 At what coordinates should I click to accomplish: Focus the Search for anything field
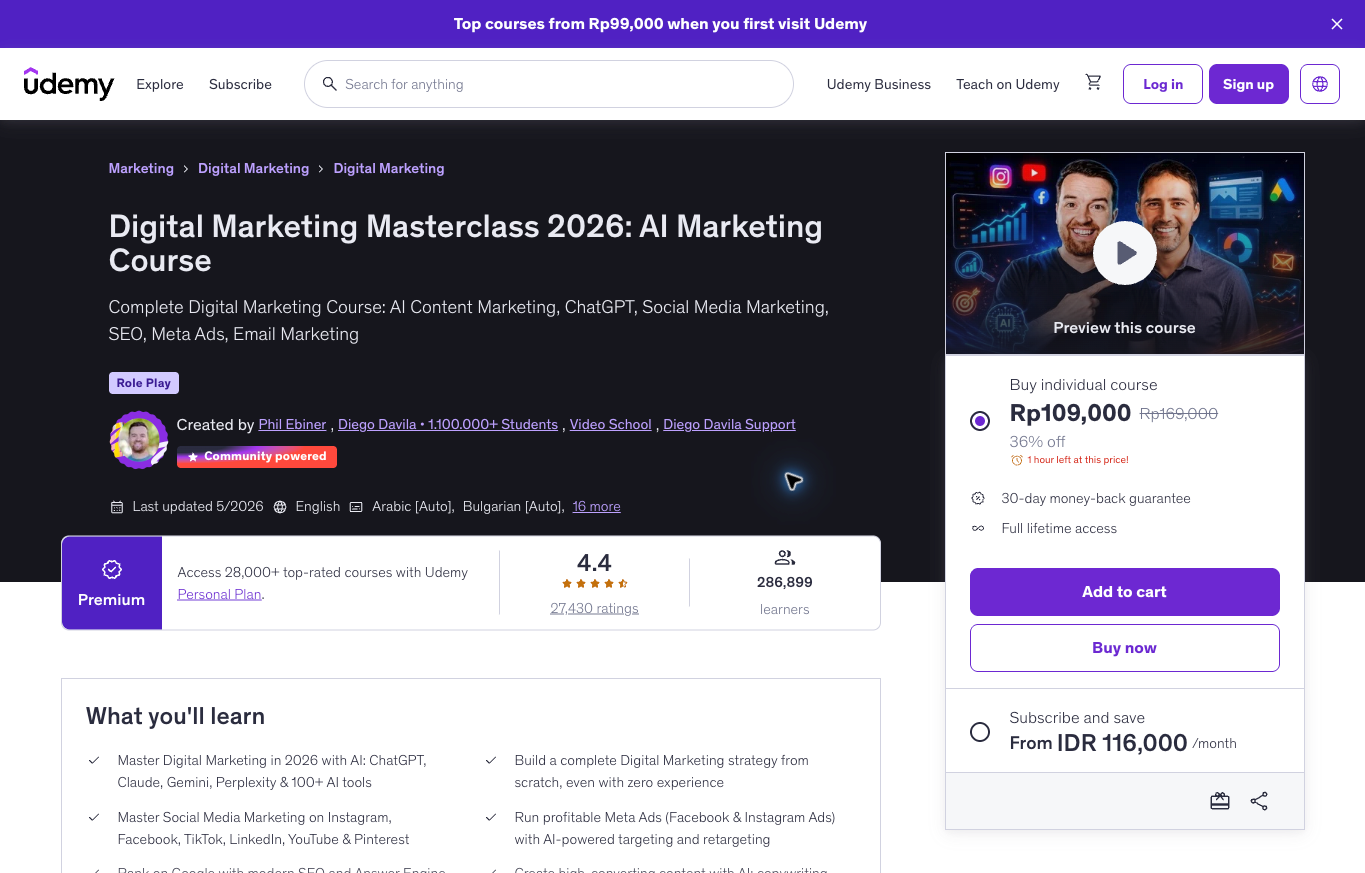coord(549,84)
